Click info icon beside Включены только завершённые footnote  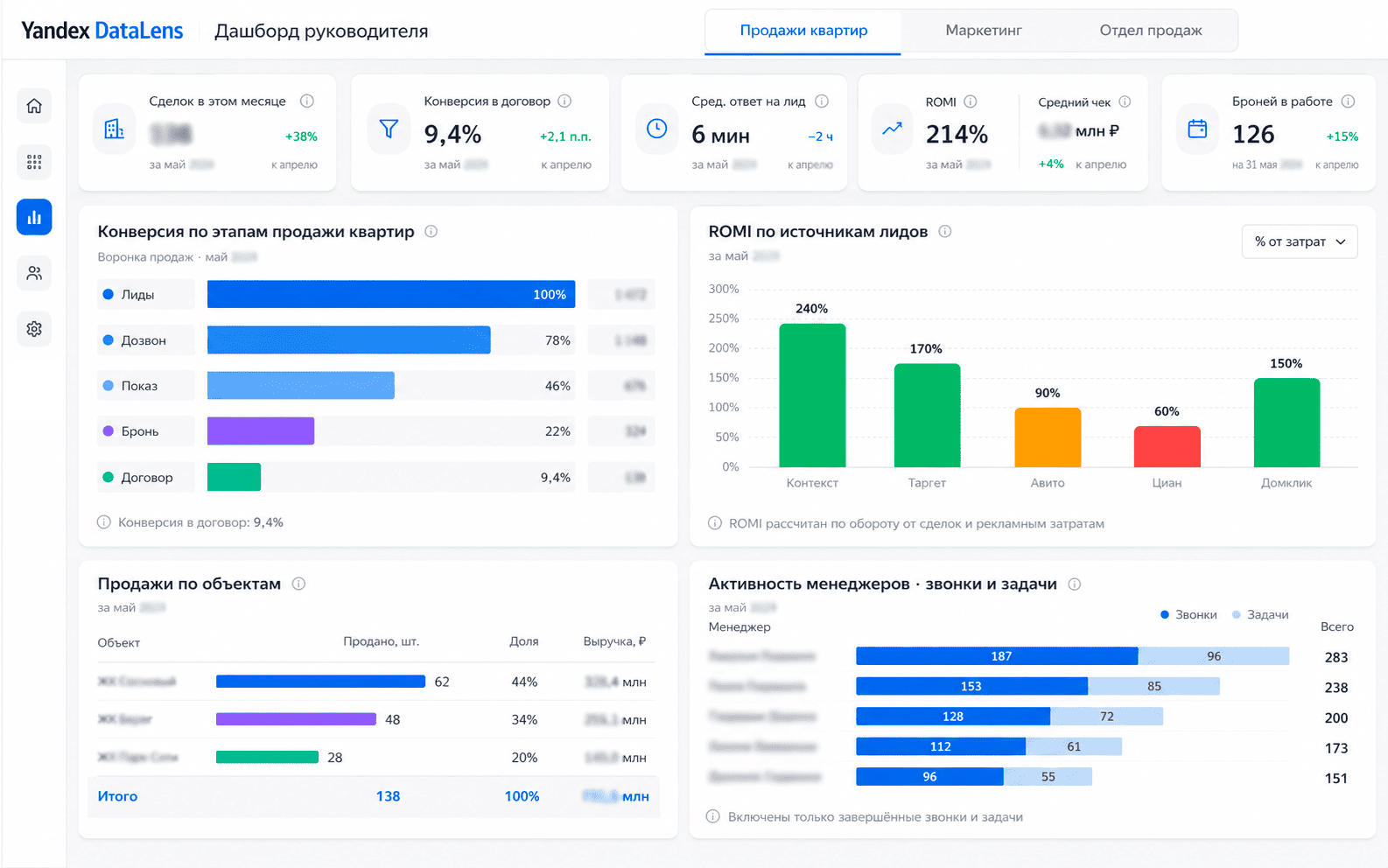click(x=713, y=816)
